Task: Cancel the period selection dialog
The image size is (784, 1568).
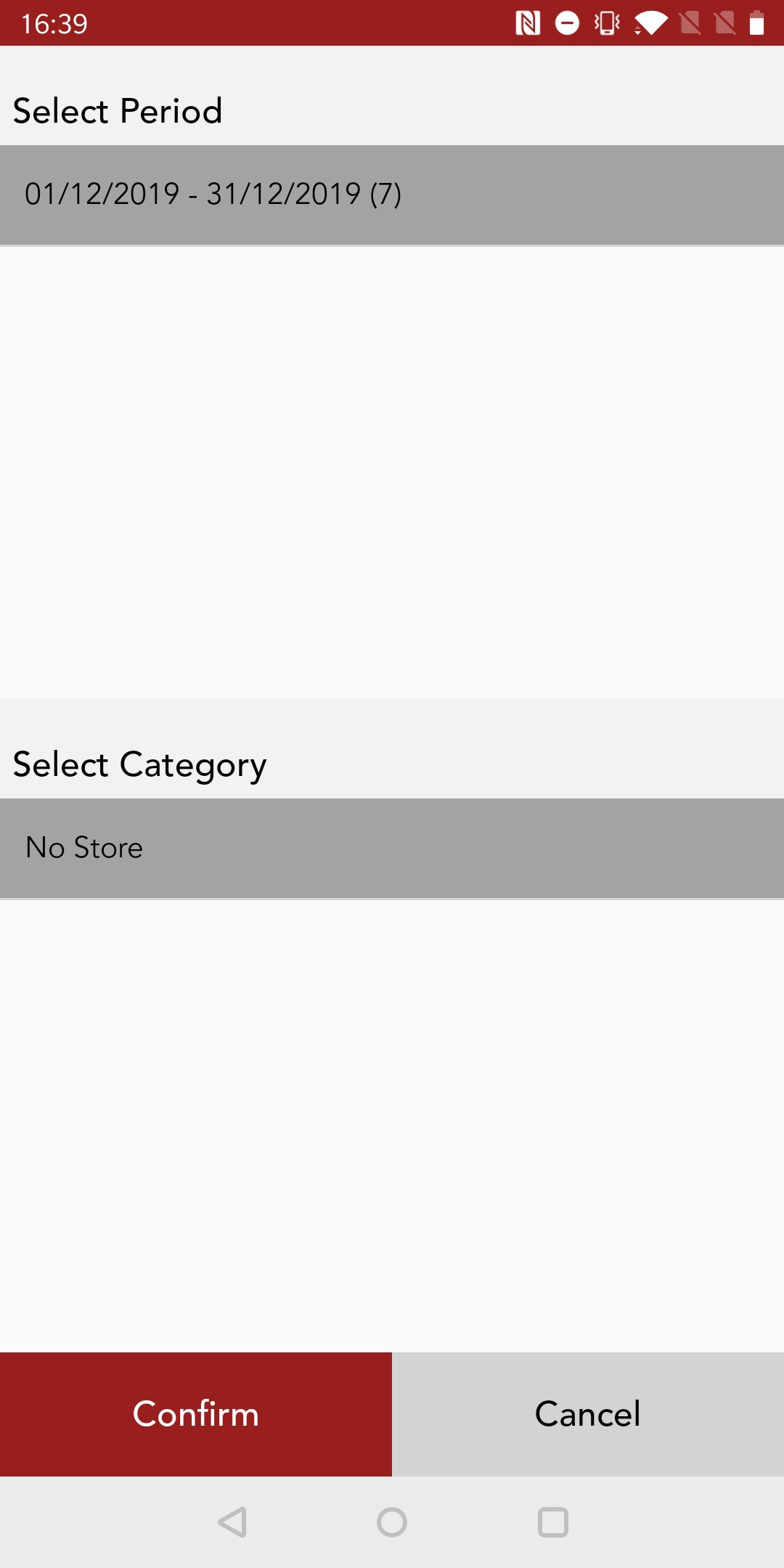Action: click(x=587, y=1413)
